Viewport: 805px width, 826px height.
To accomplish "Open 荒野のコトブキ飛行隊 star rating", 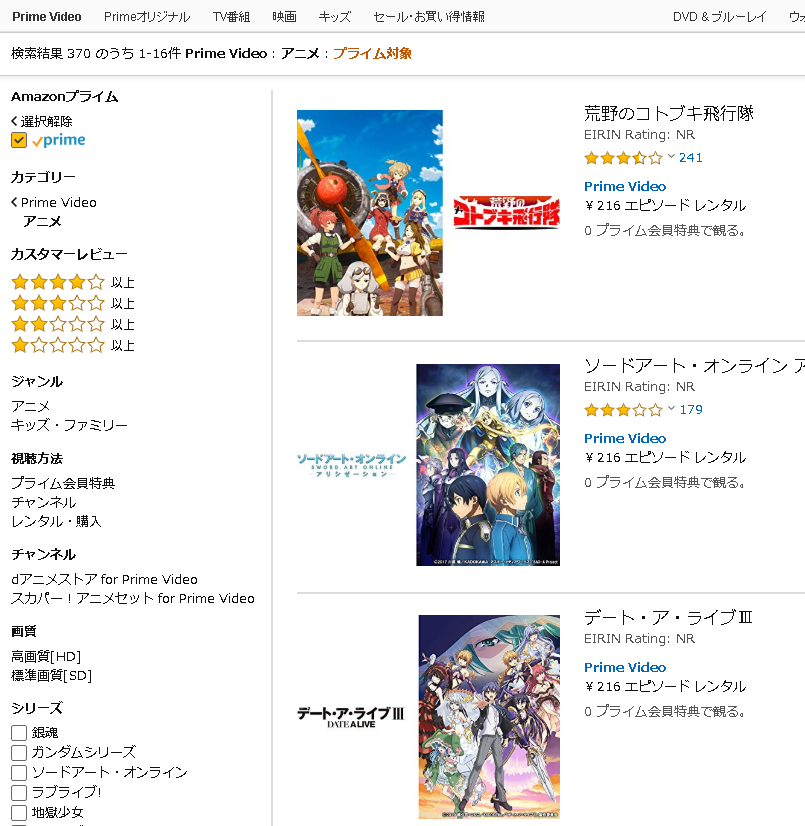I will pyautogui.click(x=623, y=158).
